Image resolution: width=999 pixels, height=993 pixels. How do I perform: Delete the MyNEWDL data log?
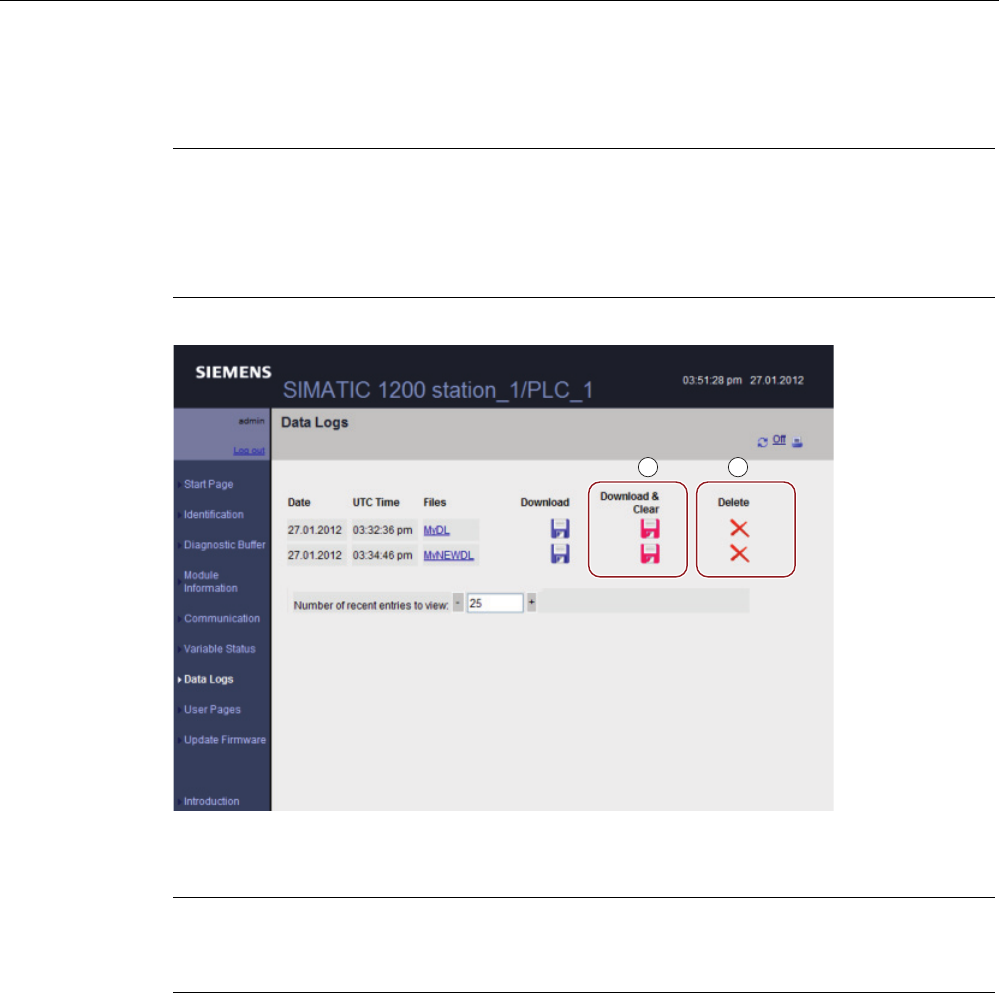739,554
